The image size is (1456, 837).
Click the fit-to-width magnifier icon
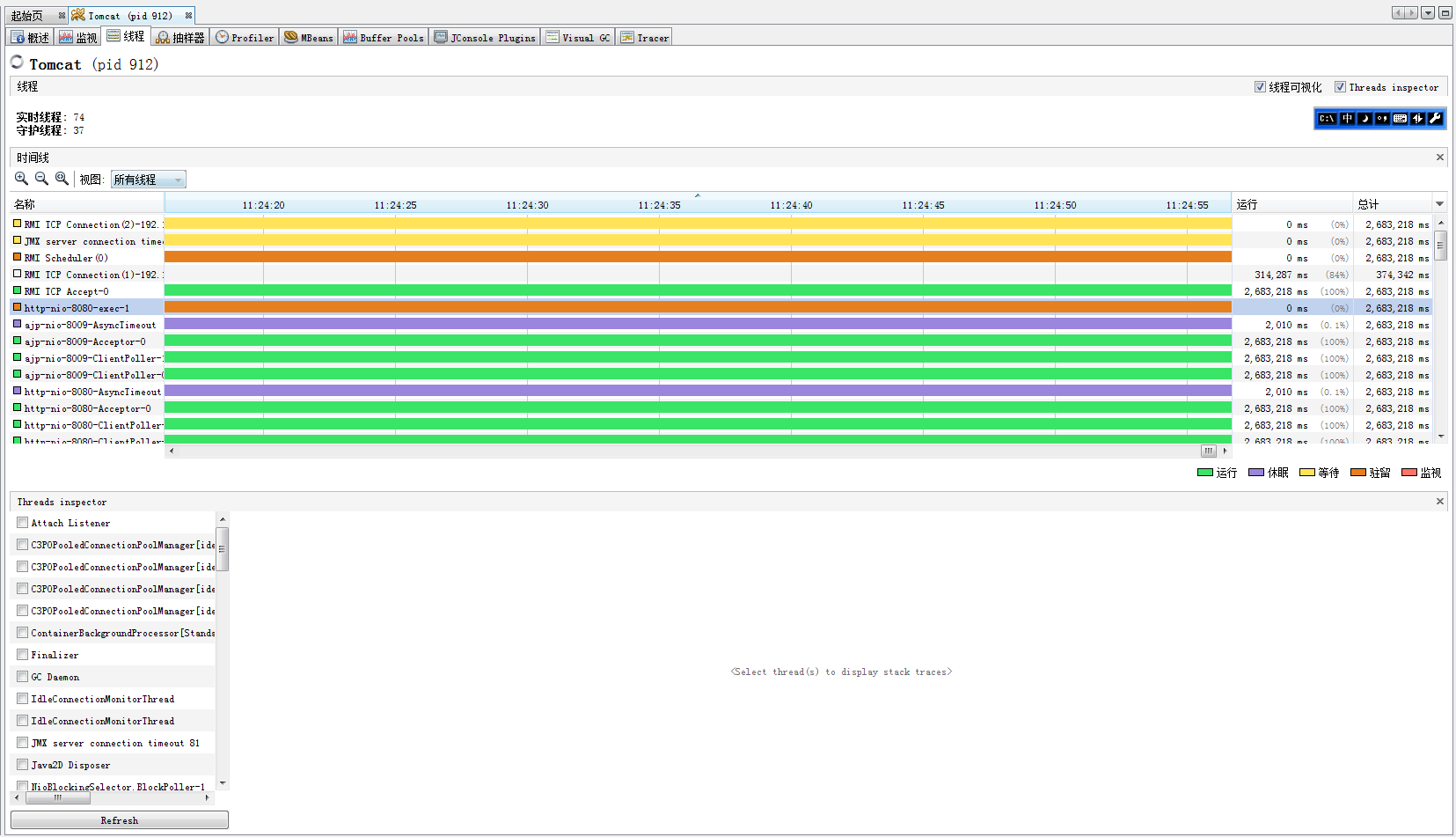[62, 179]
